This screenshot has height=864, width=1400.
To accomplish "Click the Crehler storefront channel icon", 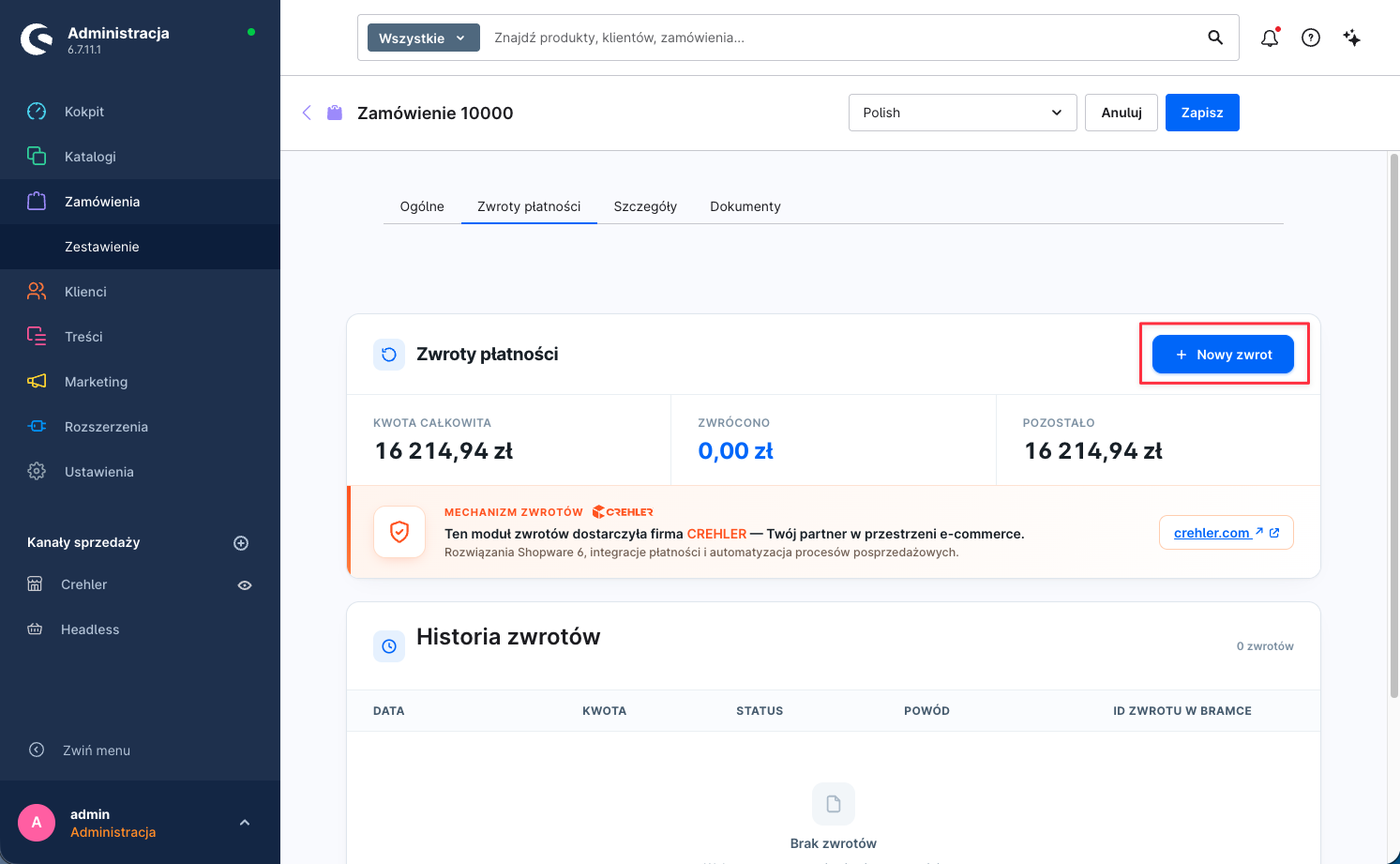I will pyautogui.click(x=35, y=584).
